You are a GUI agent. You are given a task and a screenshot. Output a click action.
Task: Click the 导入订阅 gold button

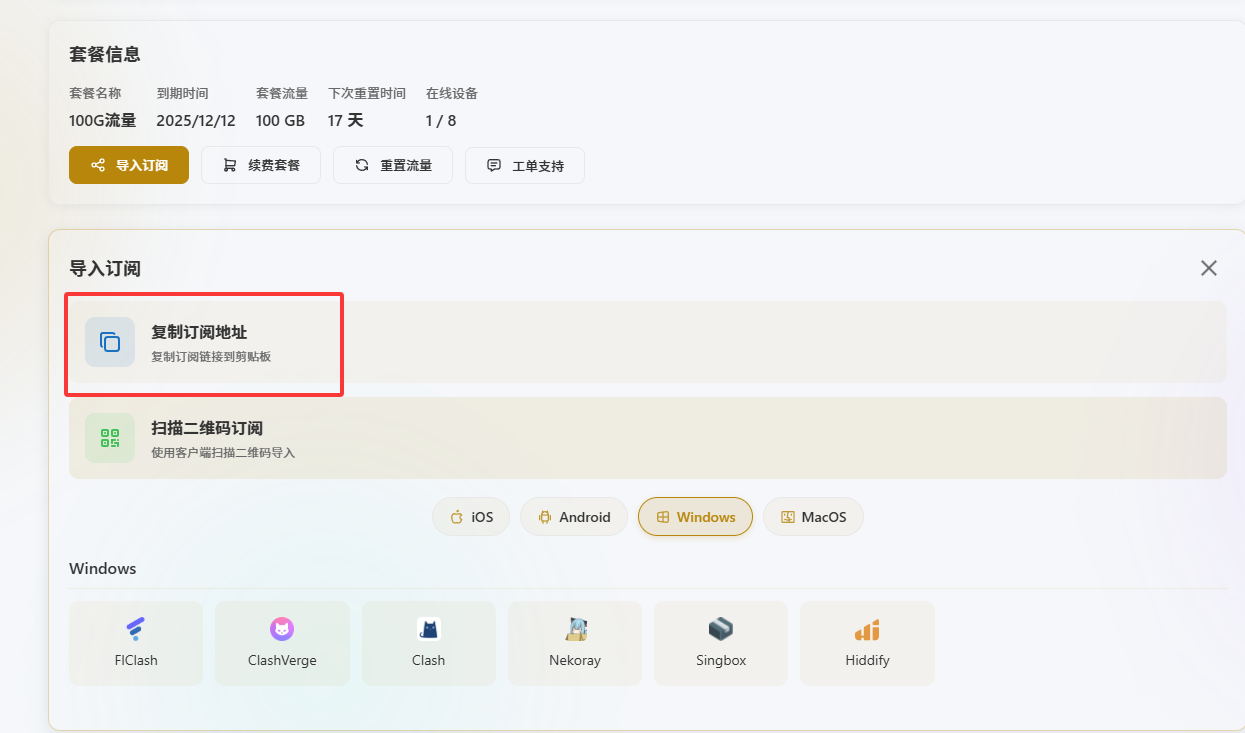tap(129, 165)
